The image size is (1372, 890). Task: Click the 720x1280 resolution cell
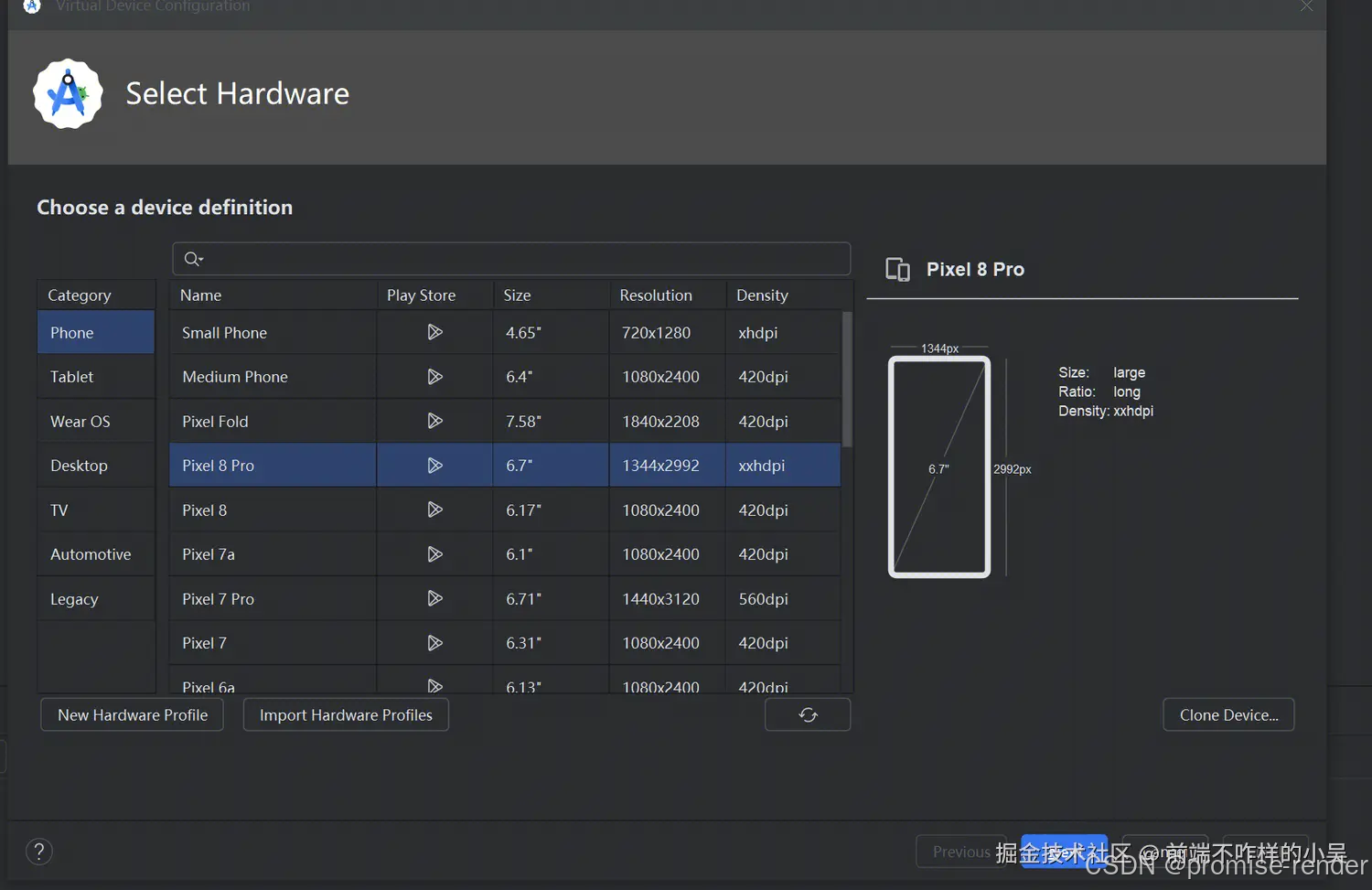click(x=667, y=332)
